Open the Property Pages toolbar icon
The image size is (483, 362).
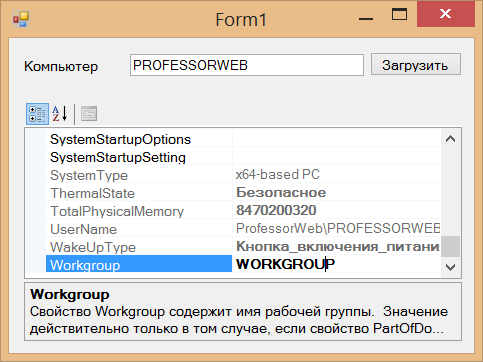click(89, 114)
